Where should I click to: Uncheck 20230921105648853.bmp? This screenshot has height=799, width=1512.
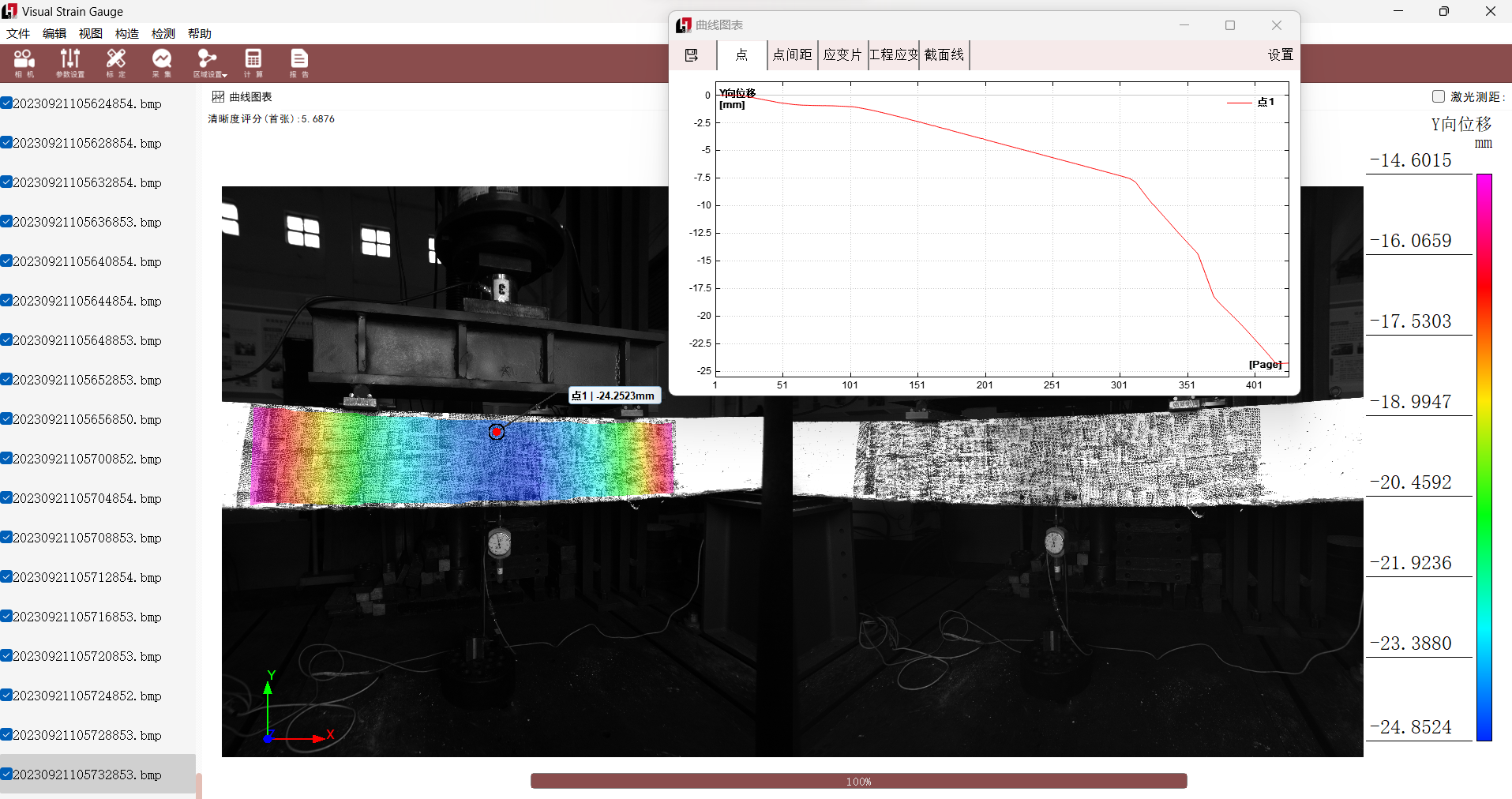tap(6, 339)
